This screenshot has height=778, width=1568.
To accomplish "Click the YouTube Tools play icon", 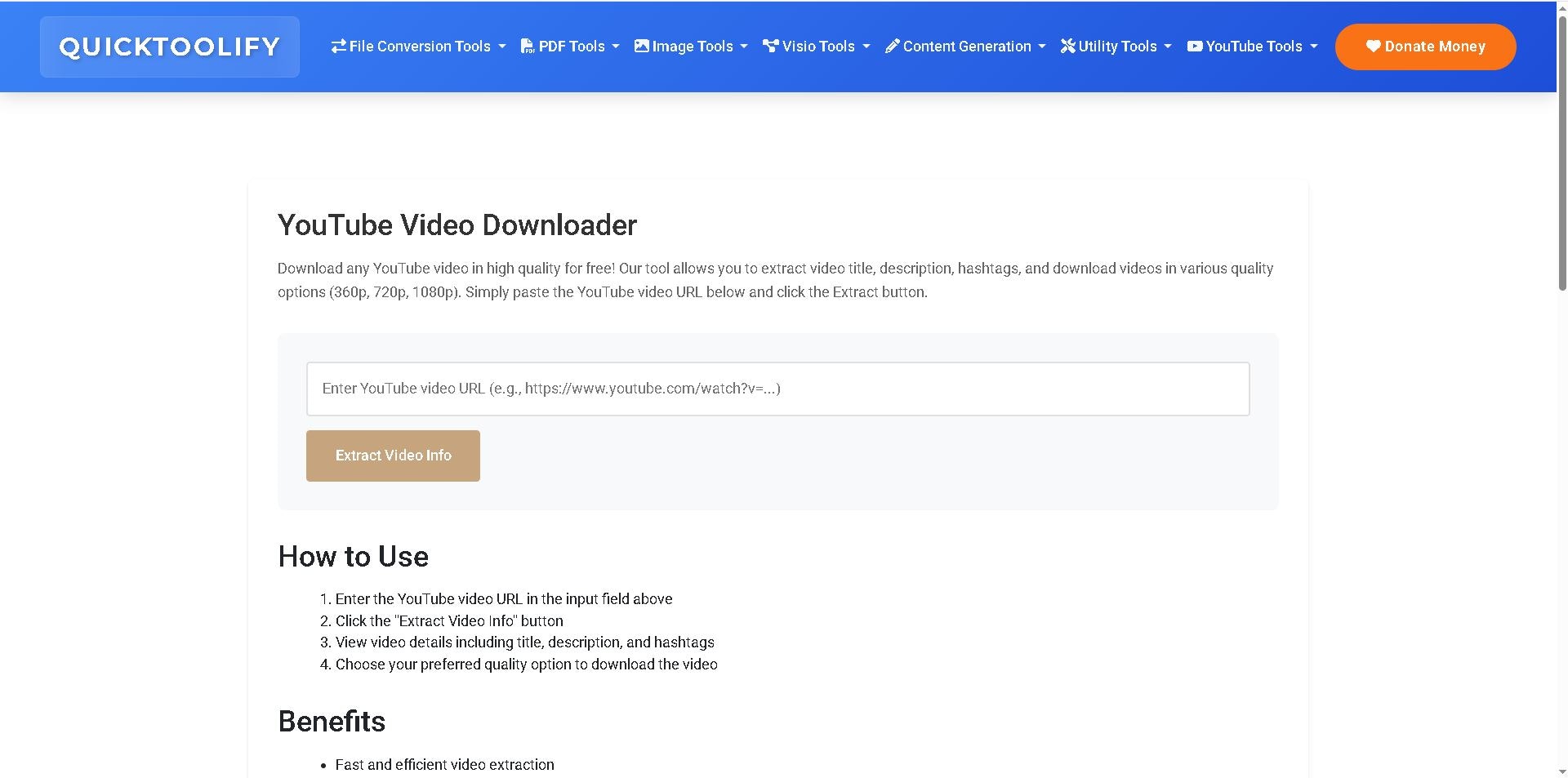I will tap(1195, 47).
